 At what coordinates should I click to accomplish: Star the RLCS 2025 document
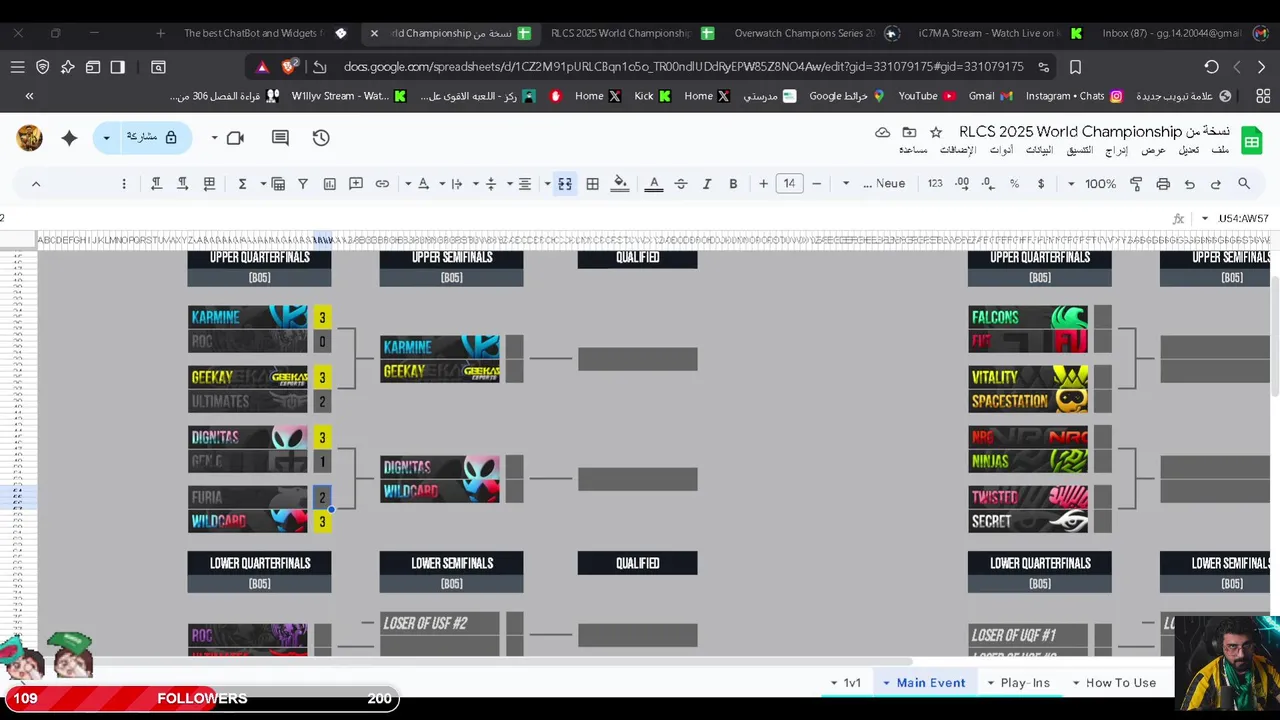(x=936, y=132)
